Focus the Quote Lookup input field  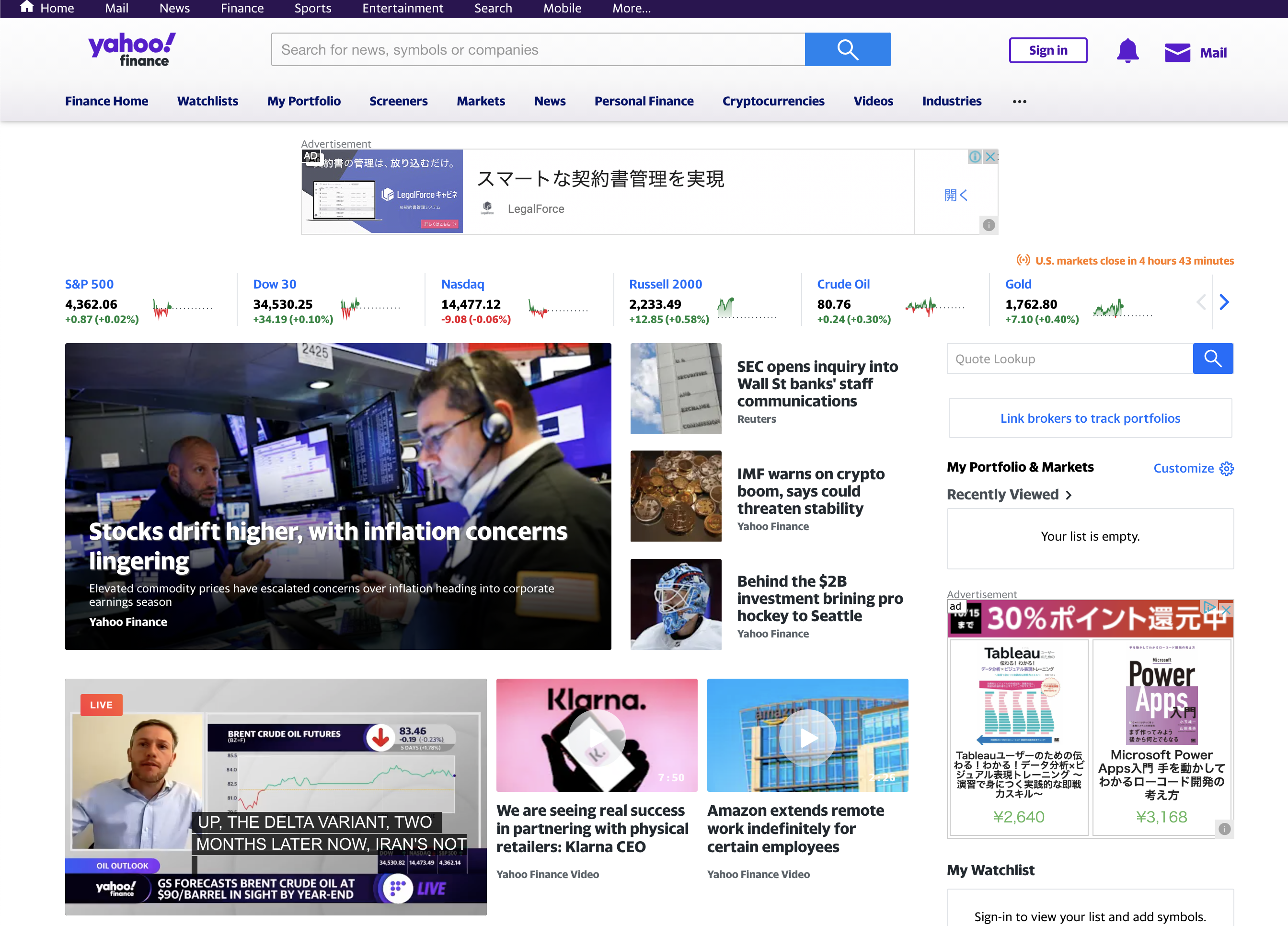(x=1070, y=359)
